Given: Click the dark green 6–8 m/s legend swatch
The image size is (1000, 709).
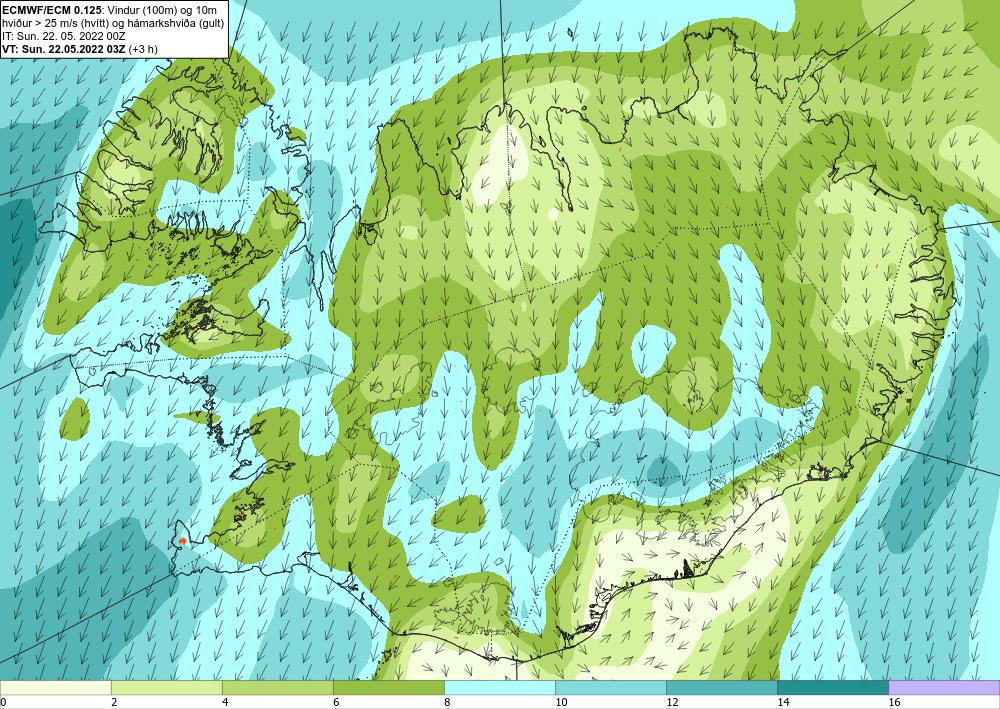Looking at the screenshot, I should click(388, 687).
